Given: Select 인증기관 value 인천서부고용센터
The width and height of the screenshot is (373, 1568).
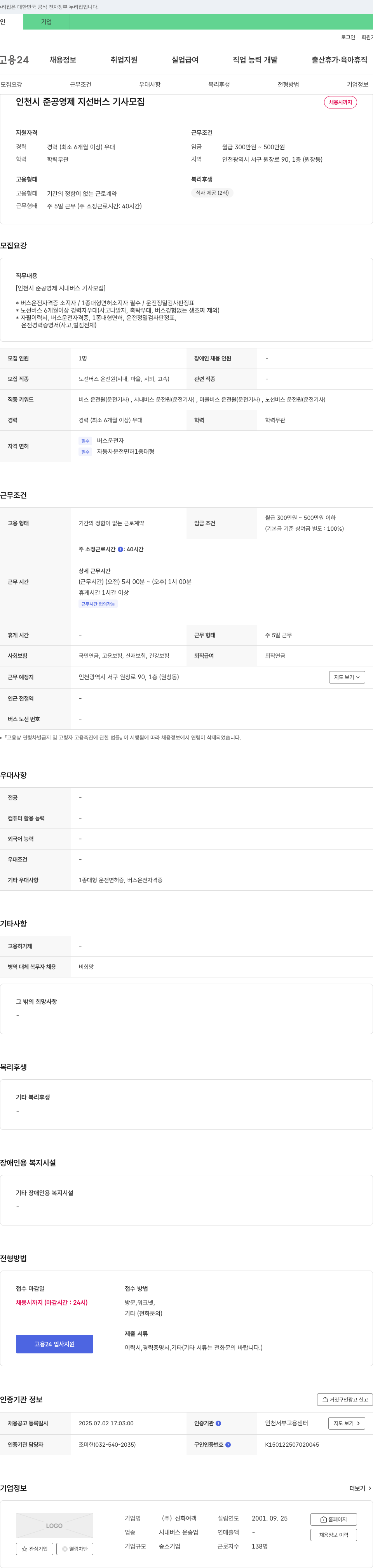Looking at the screenshot, I should point(287,1423).
